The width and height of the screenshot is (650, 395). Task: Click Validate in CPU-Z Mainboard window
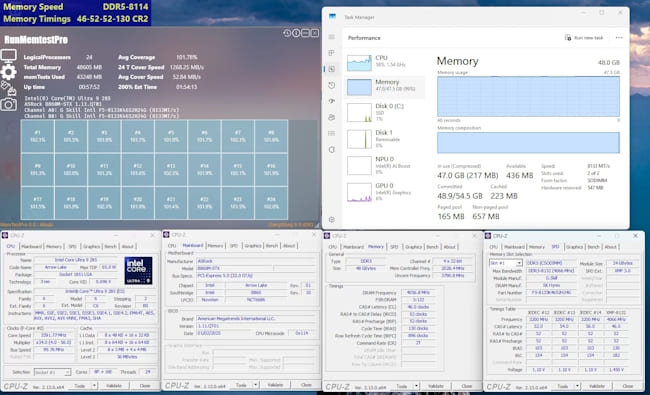[x=275, y=385]
